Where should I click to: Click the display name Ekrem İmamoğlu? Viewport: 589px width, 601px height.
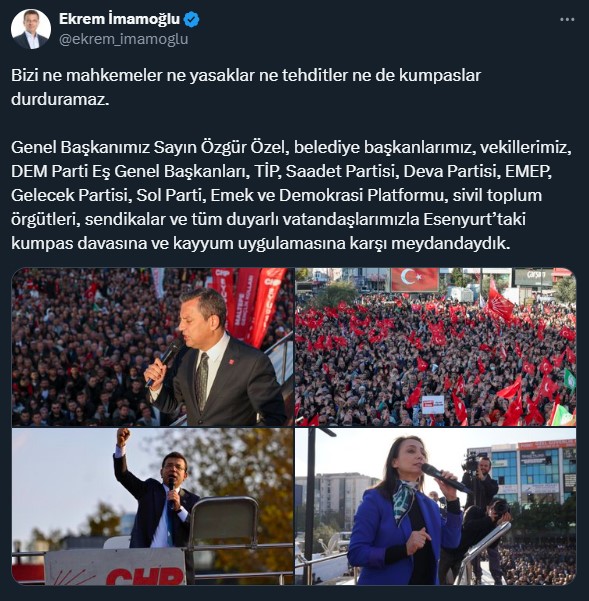119,19
